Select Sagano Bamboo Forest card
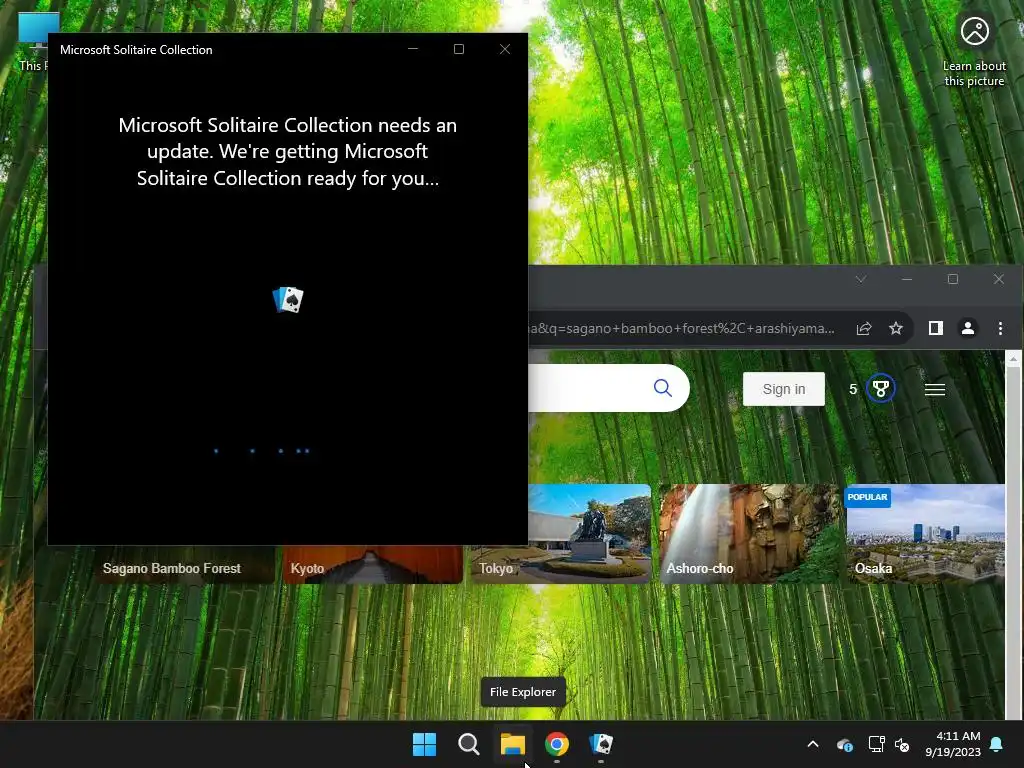 pos(185,564)
